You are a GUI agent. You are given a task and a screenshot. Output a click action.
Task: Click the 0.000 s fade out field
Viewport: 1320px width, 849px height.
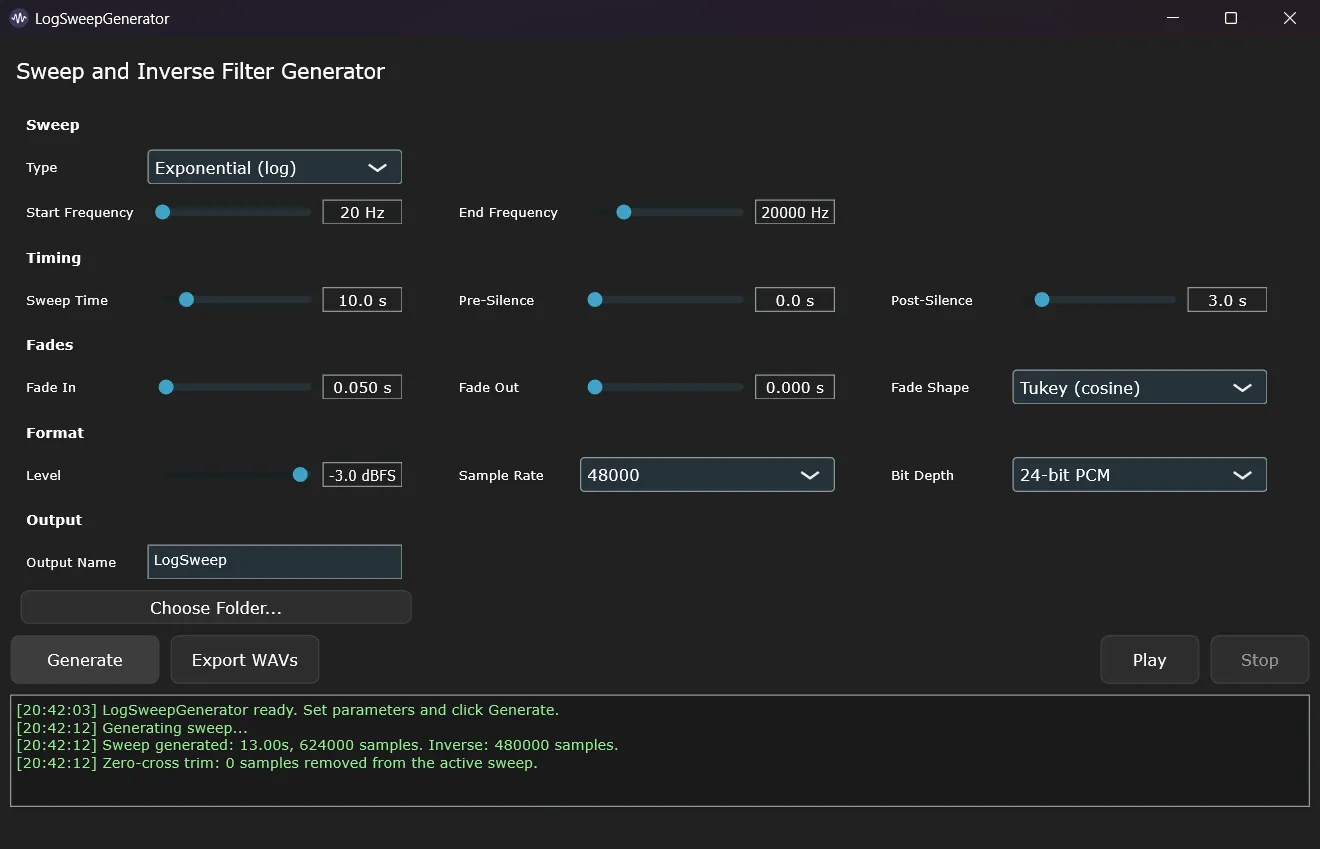click(795, 387)
